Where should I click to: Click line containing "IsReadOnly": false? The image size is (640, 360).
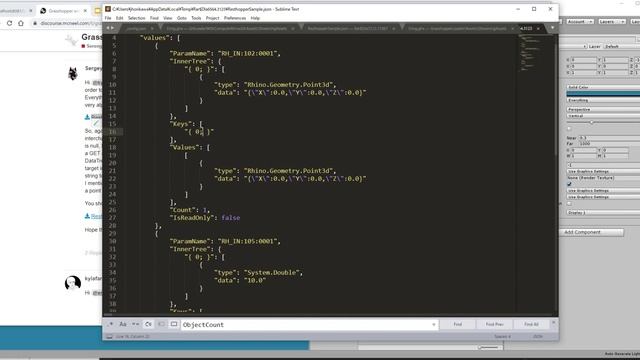tap(205, 218)
